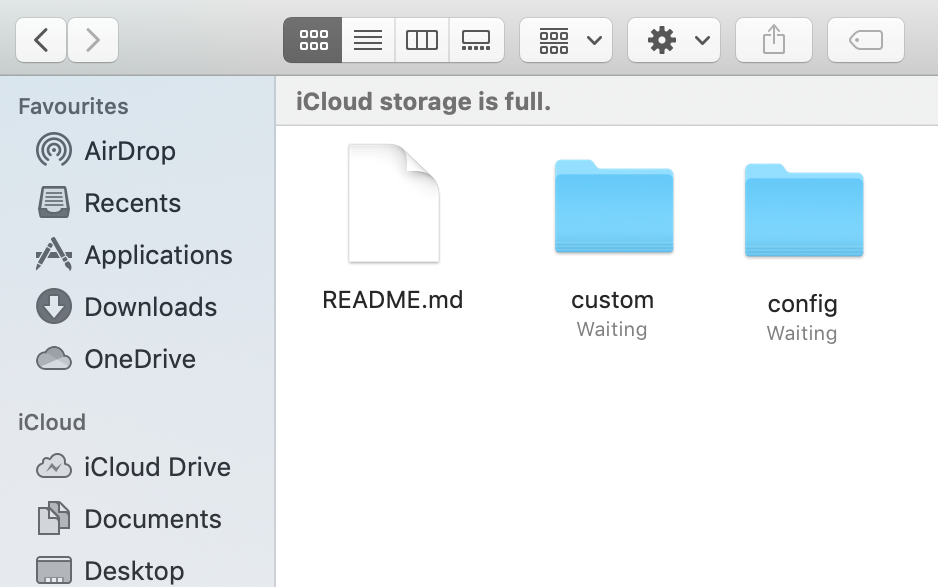Click the Edit Tags button

(866, 40)
